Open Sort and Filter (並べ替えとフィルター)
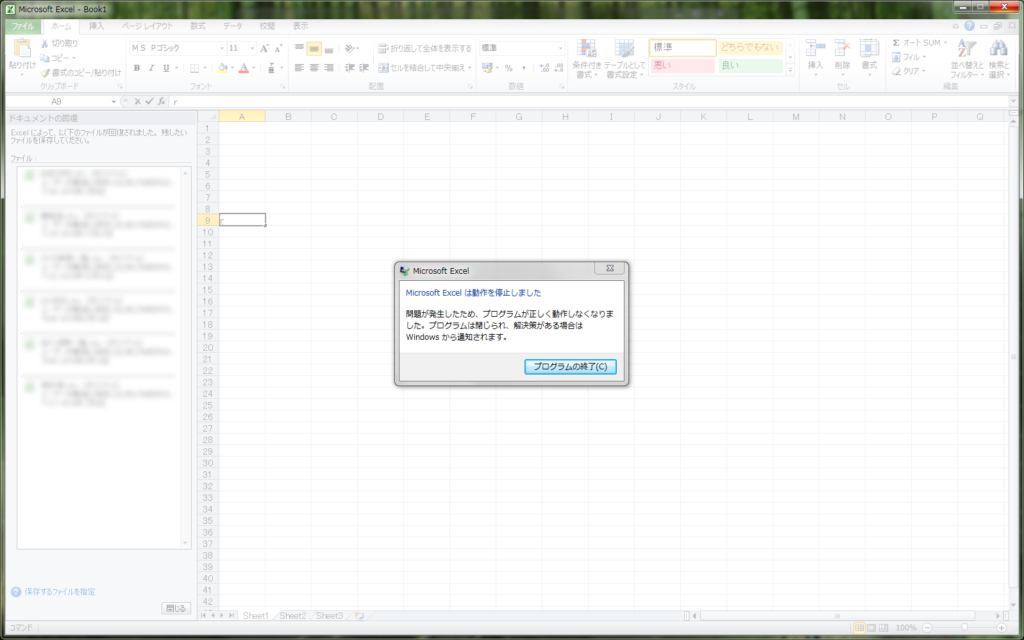Screen dimensions: 1024x640 tap(965, 58)
